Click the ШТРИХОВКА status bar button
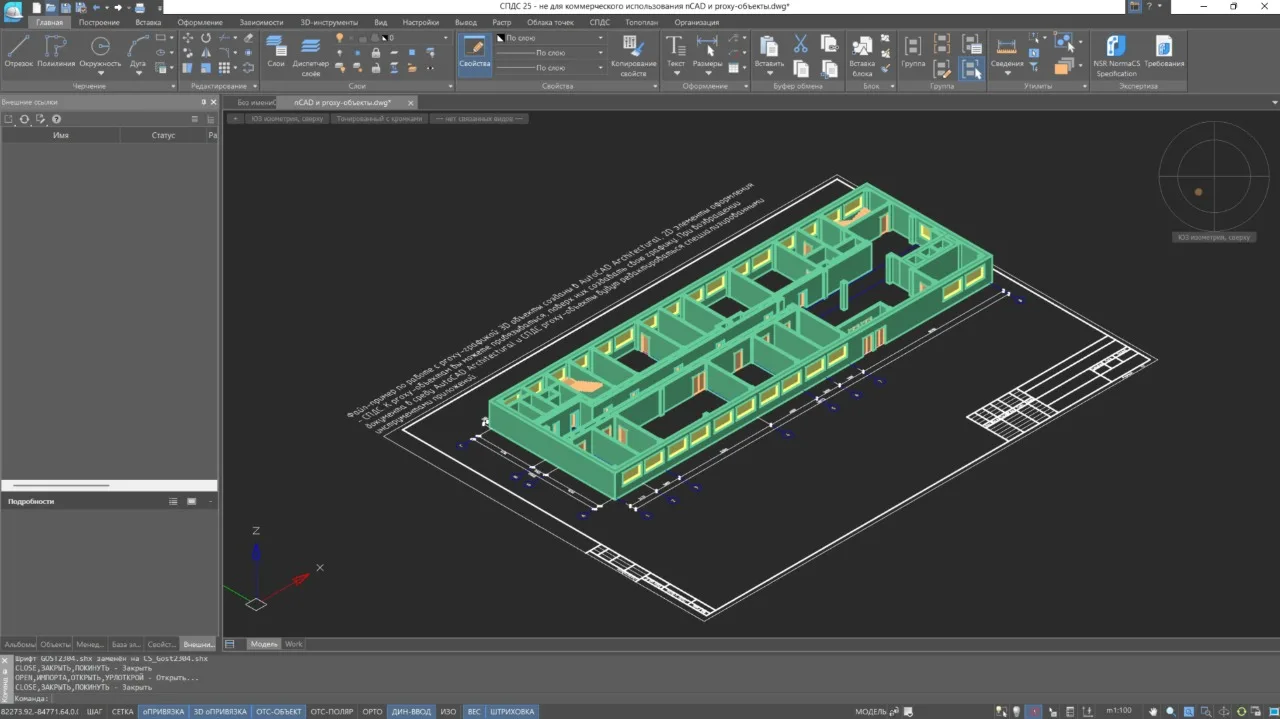 point(514,712)
